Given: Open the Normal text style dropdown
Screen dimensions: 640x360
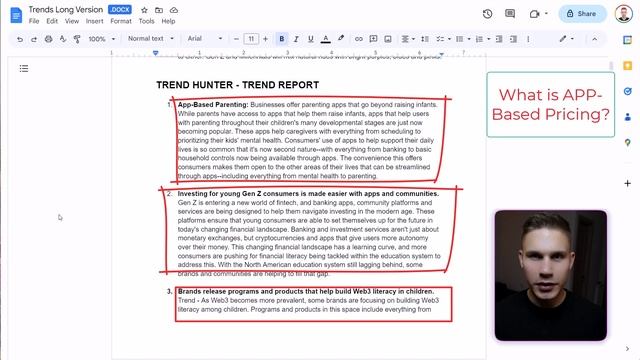Looking at the screenshot, I should click(151, 39).
